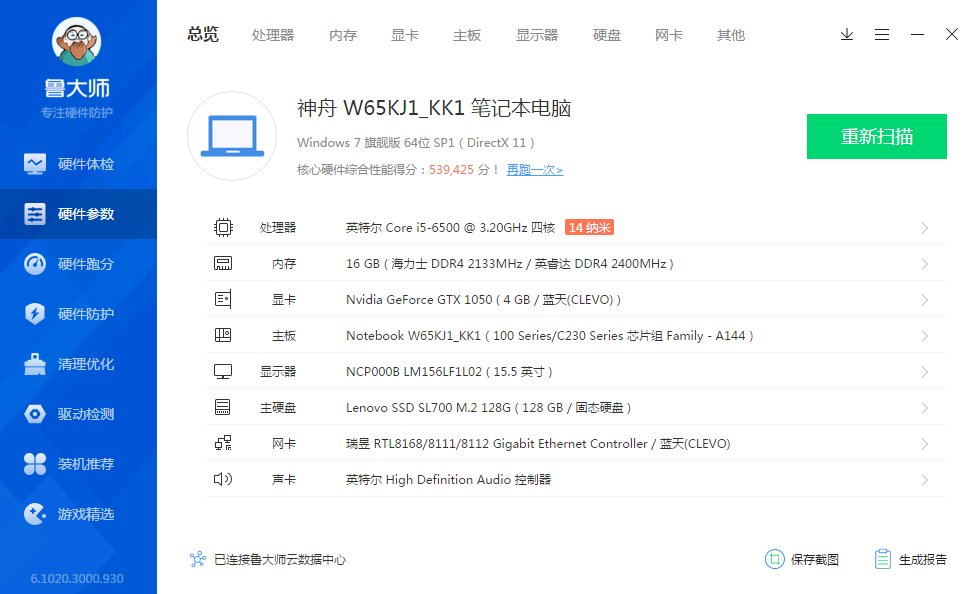Click the motherboard icon
Viewport: 968px width, 594px height.
223,335
